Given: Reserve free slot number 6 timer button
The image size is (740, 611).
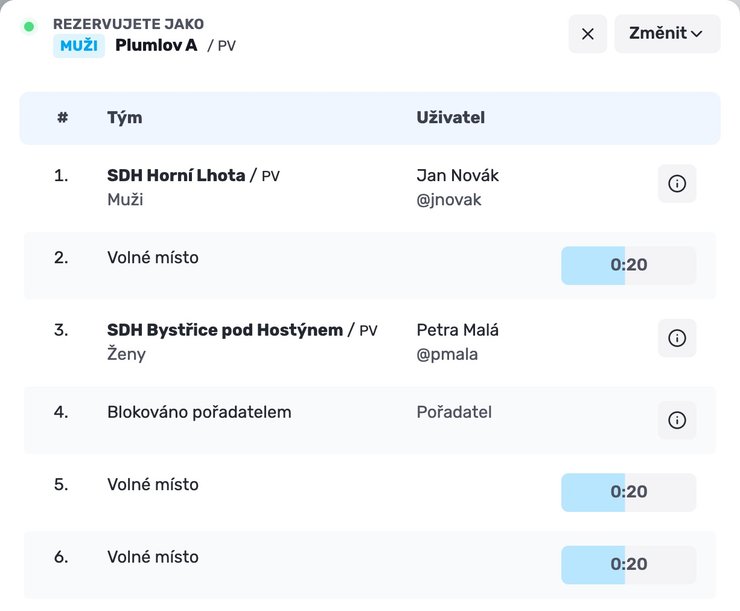Looking at the screenshot, I should [x=628, y=565].
